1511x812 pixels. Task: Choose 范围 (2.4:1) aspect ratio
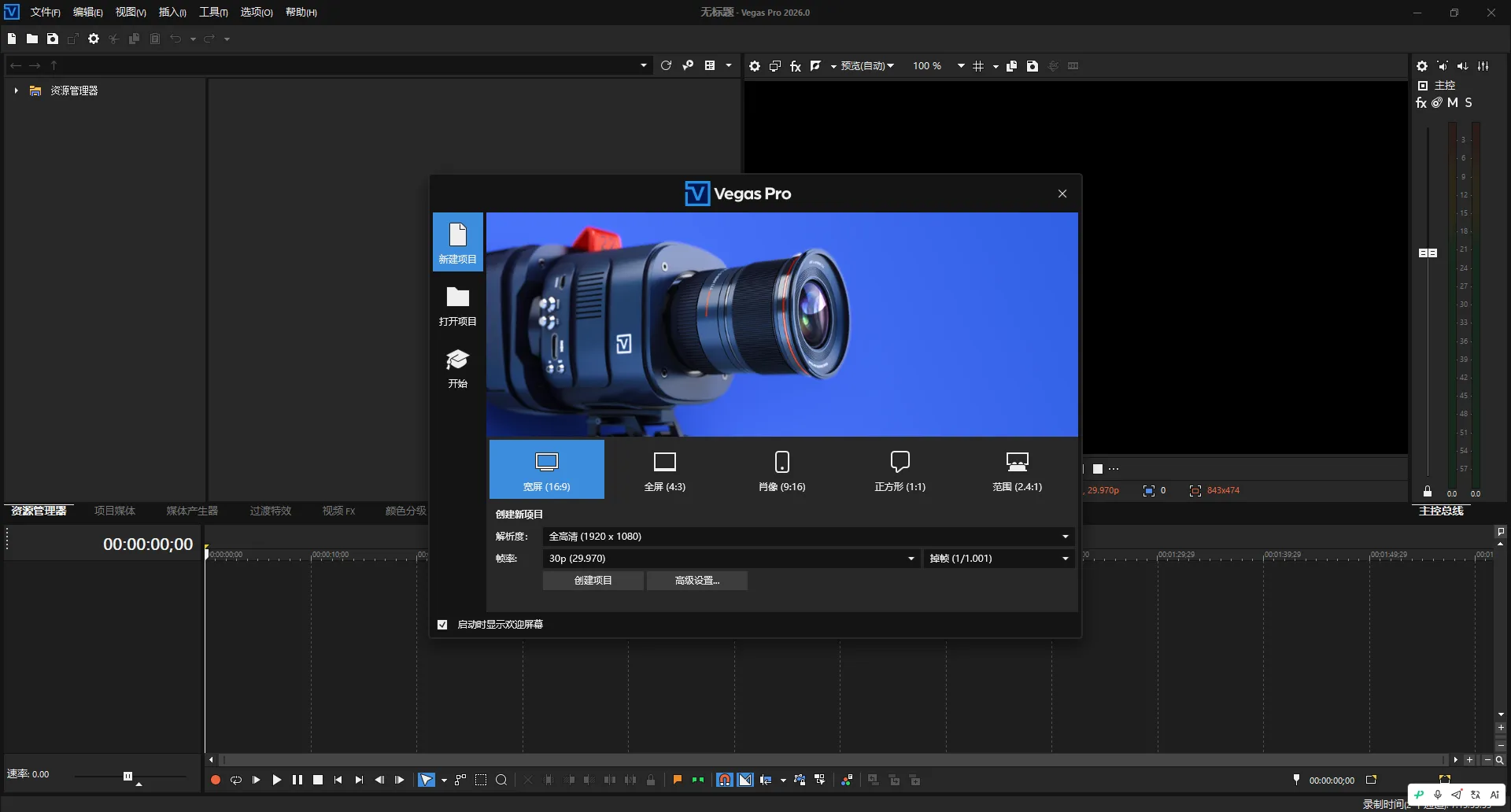pos(1018,469)
